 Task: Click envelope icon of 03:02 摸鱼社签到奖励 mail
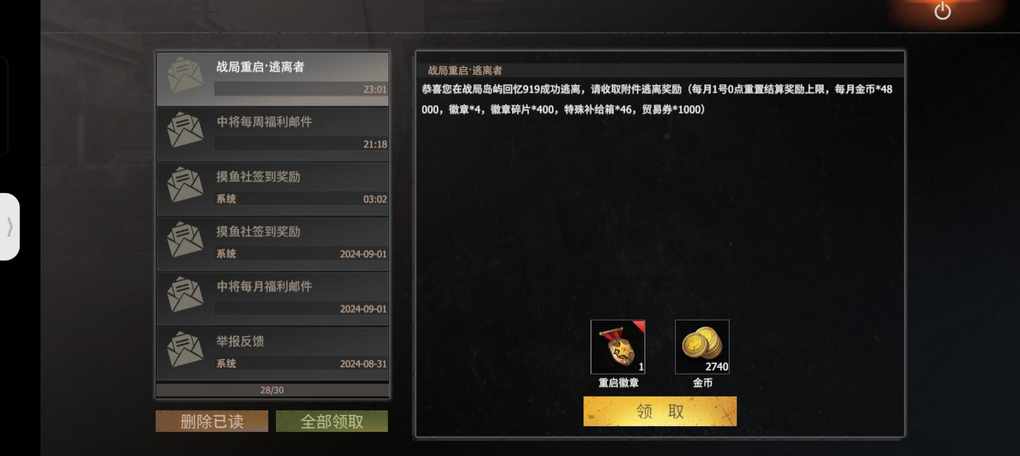tap(185, 184)
